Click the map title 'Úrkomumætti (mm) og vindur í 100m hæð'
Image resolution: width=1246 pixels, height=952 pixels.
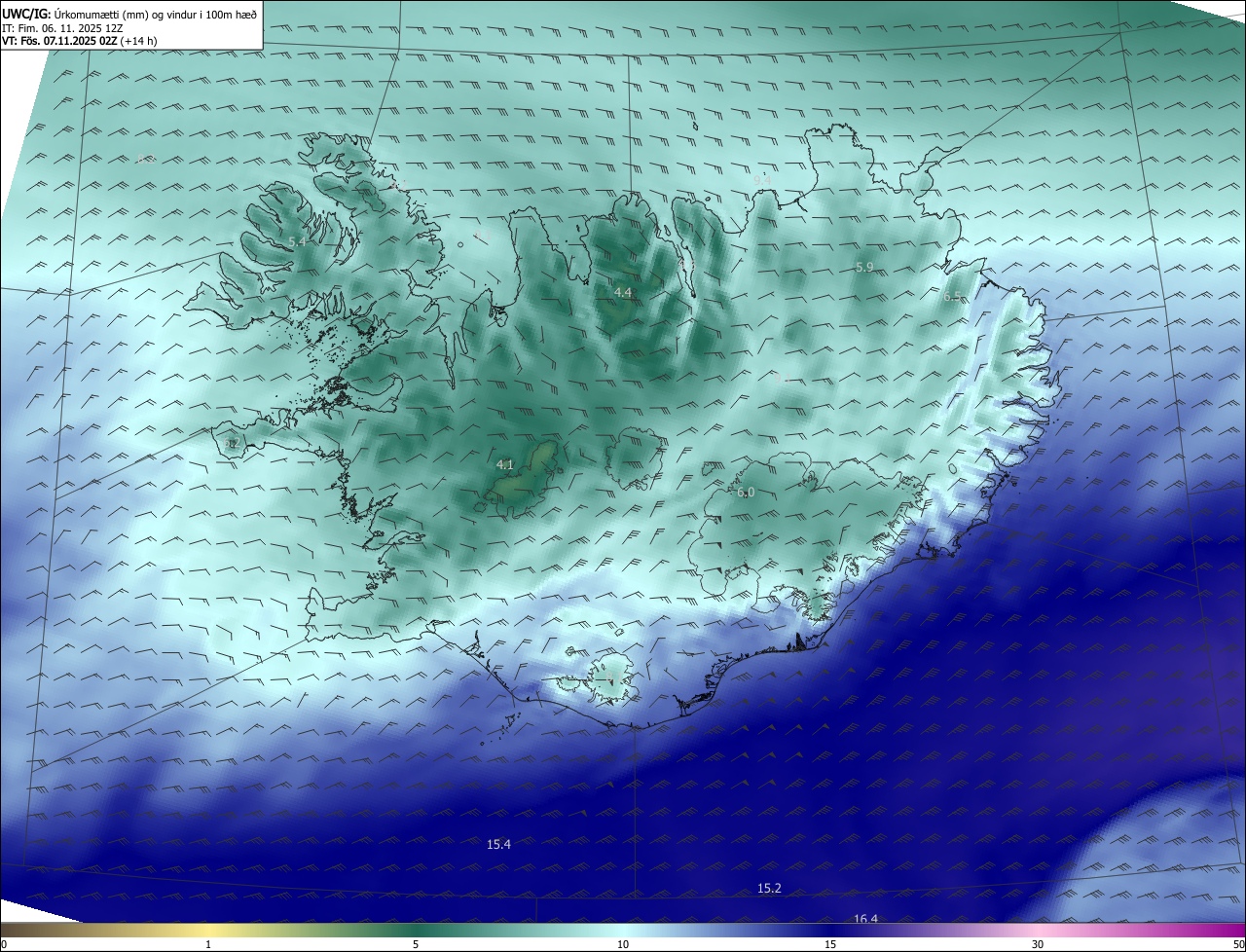tap(156, 14)
